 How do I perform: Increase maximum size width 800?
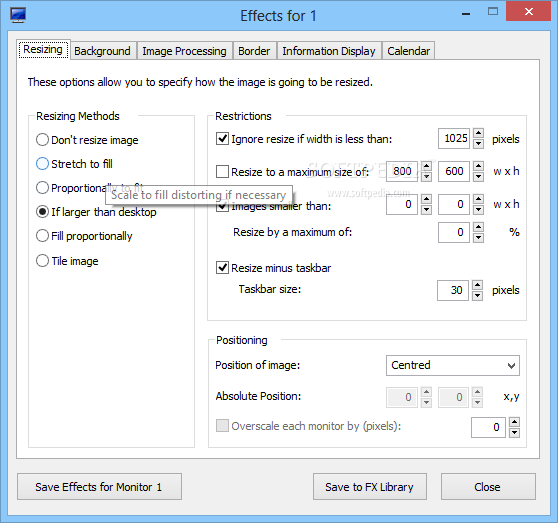(x=426, y=167)
